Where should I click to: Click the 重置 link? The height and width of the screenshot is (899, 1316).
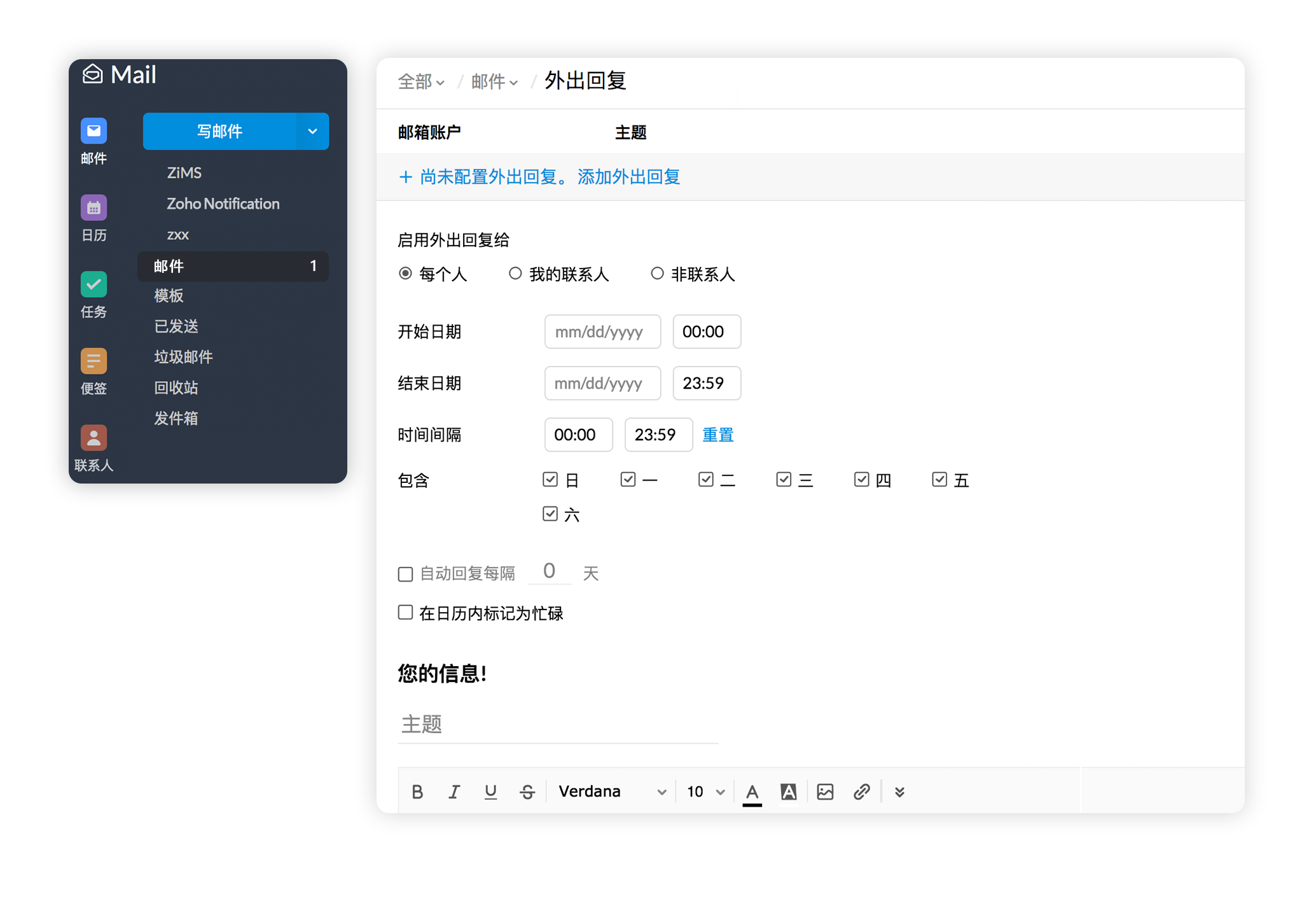pyautogui.click(x=717, y=435)
